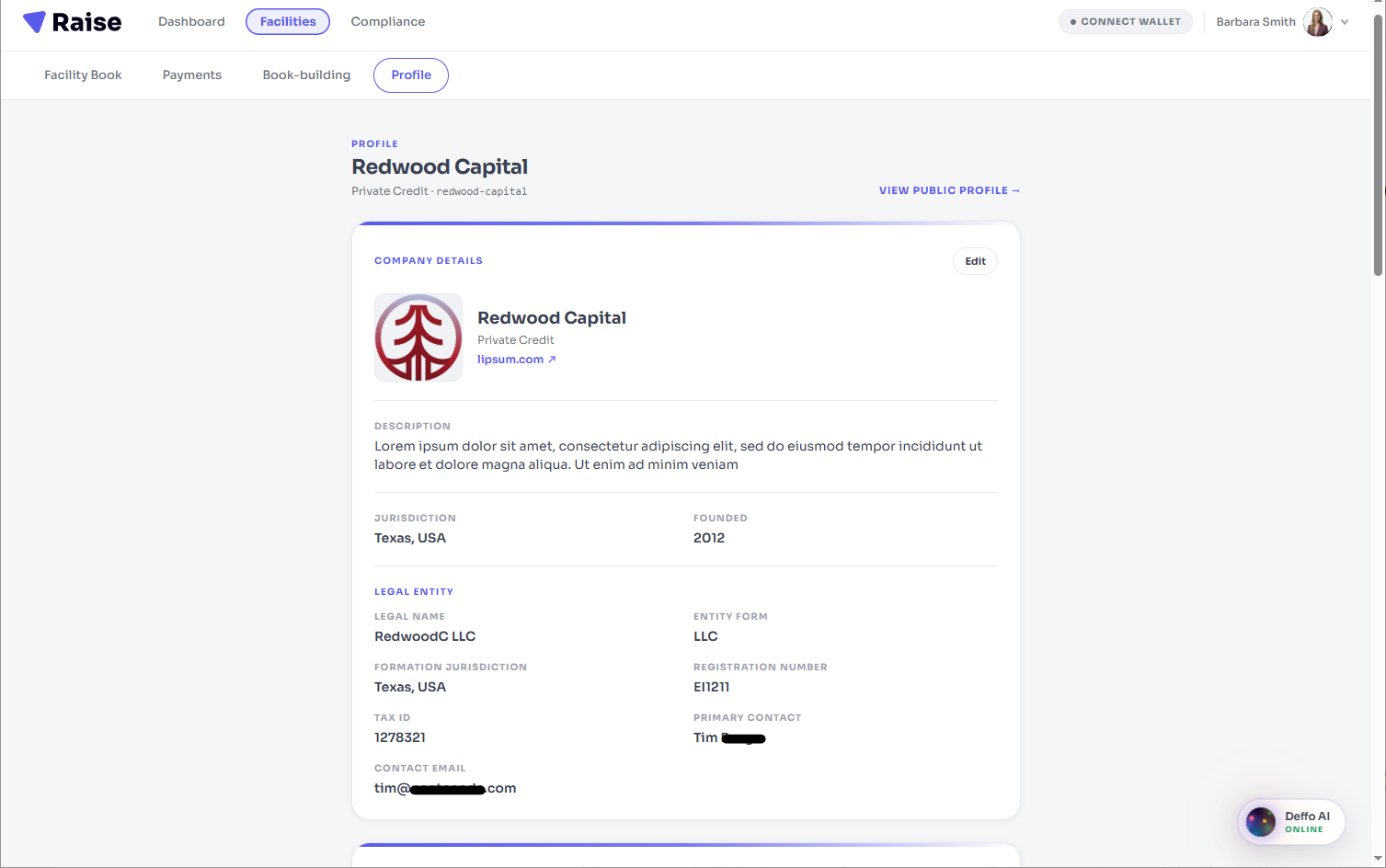This screenshot has width=1386, height=868.
Task: Click the entity form value LLC
Action: (x=705, y=636)
